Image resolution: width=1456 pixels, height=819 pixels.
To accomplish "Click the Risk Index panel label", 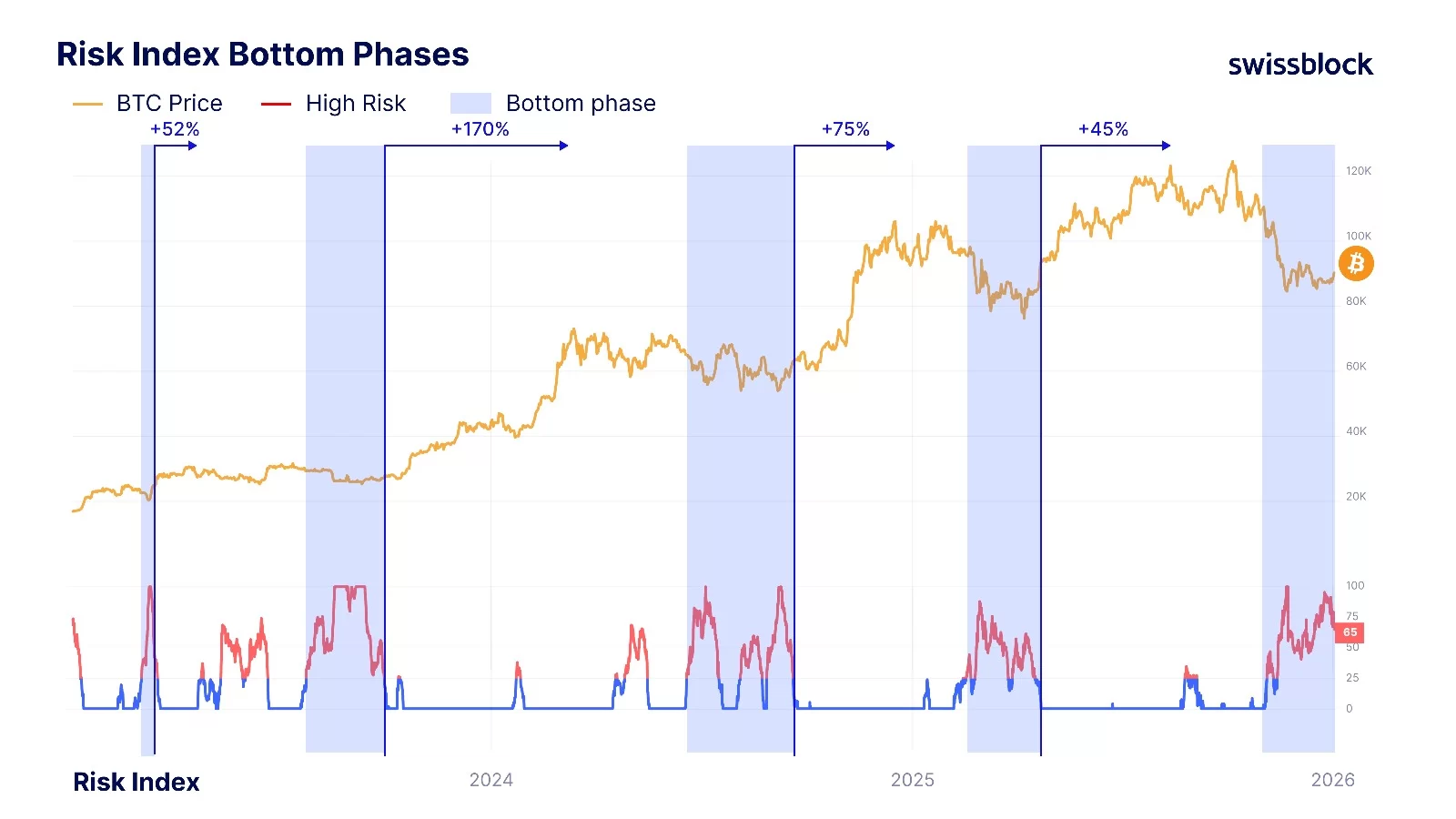I will [136, 782].
